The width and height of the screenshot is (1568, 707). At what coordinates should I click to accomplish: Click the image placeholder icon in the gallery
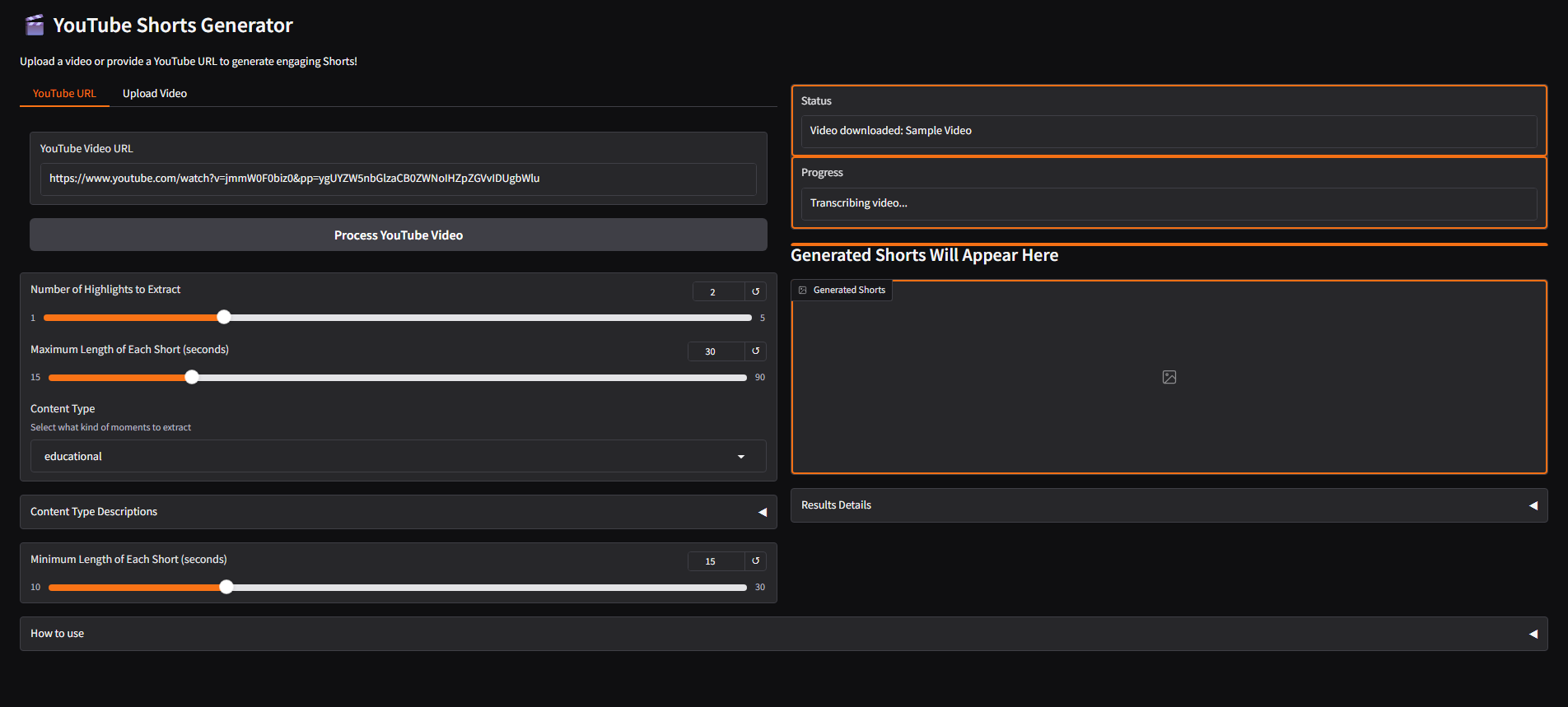click(1169, 377)
